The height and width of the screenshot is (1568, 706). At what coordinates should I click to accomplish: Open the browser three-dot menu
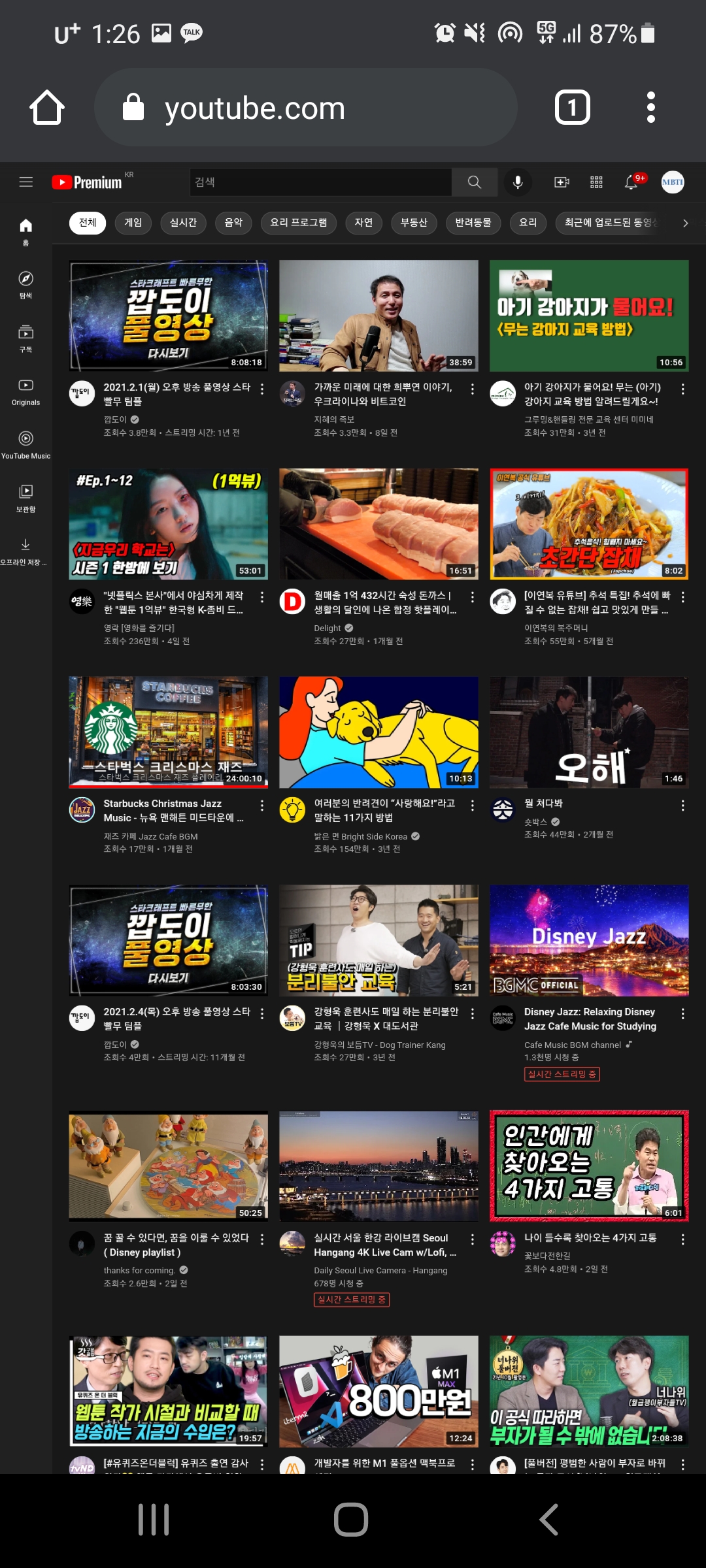pyautogui.click(x=650, y=107)
